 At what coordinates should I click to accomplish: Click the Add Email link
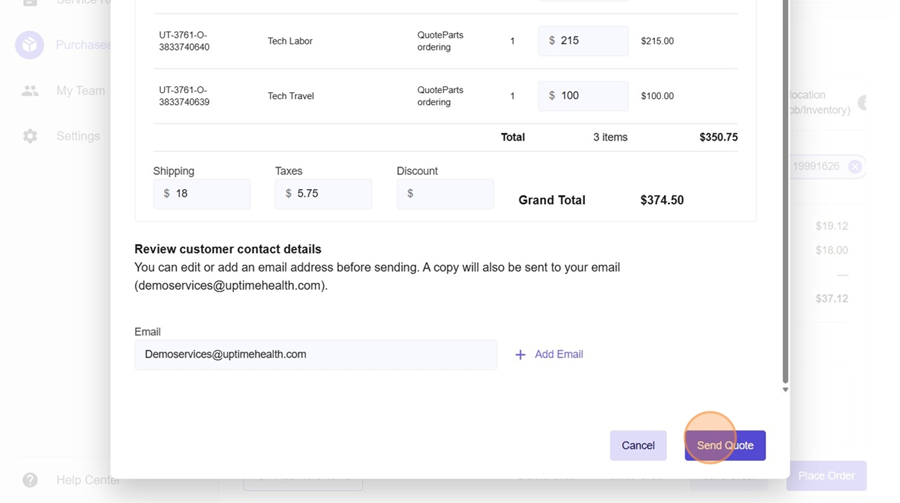(558, 355)
